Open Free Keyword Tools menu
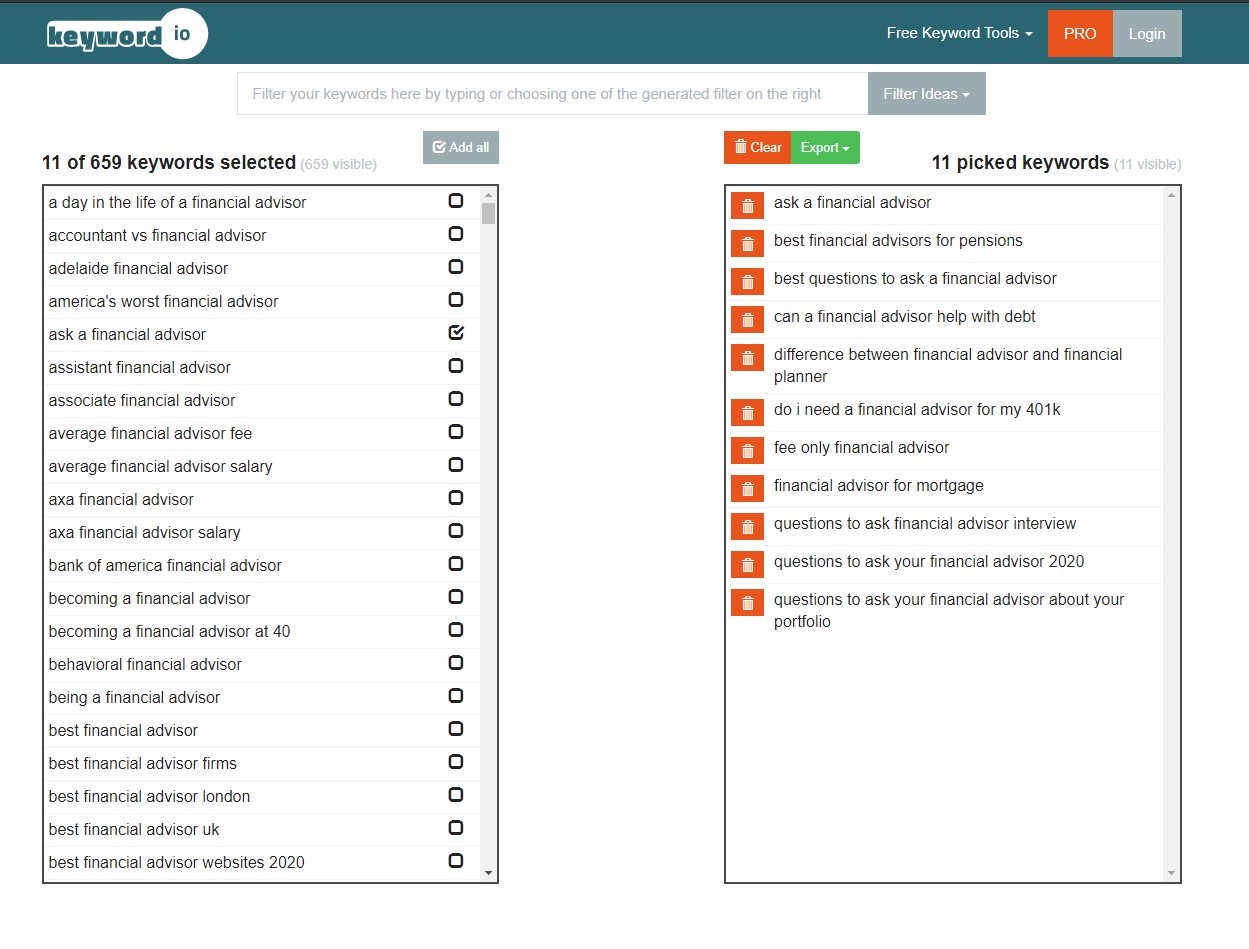 coord(959,33)
